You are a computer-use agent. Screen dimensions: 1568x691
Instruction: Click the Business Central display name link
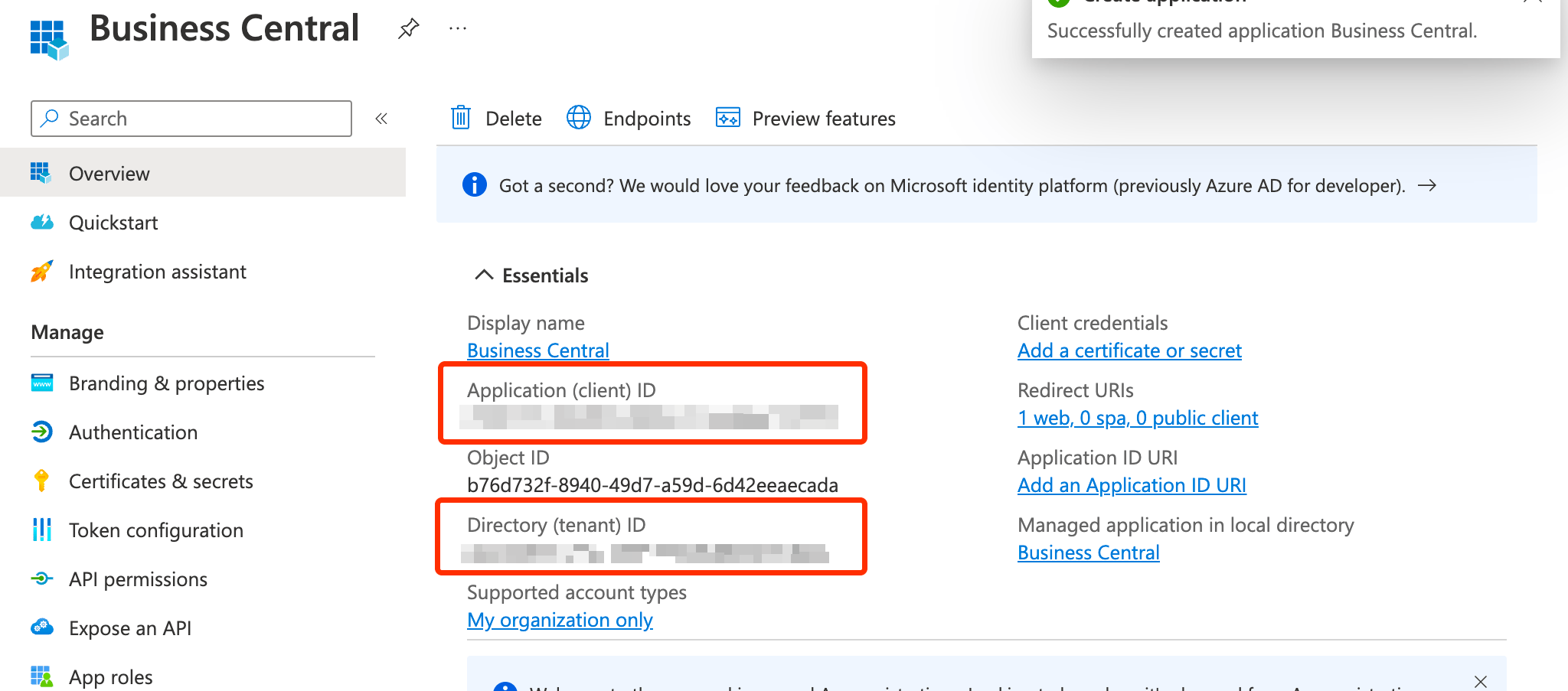tap(538, 350)
